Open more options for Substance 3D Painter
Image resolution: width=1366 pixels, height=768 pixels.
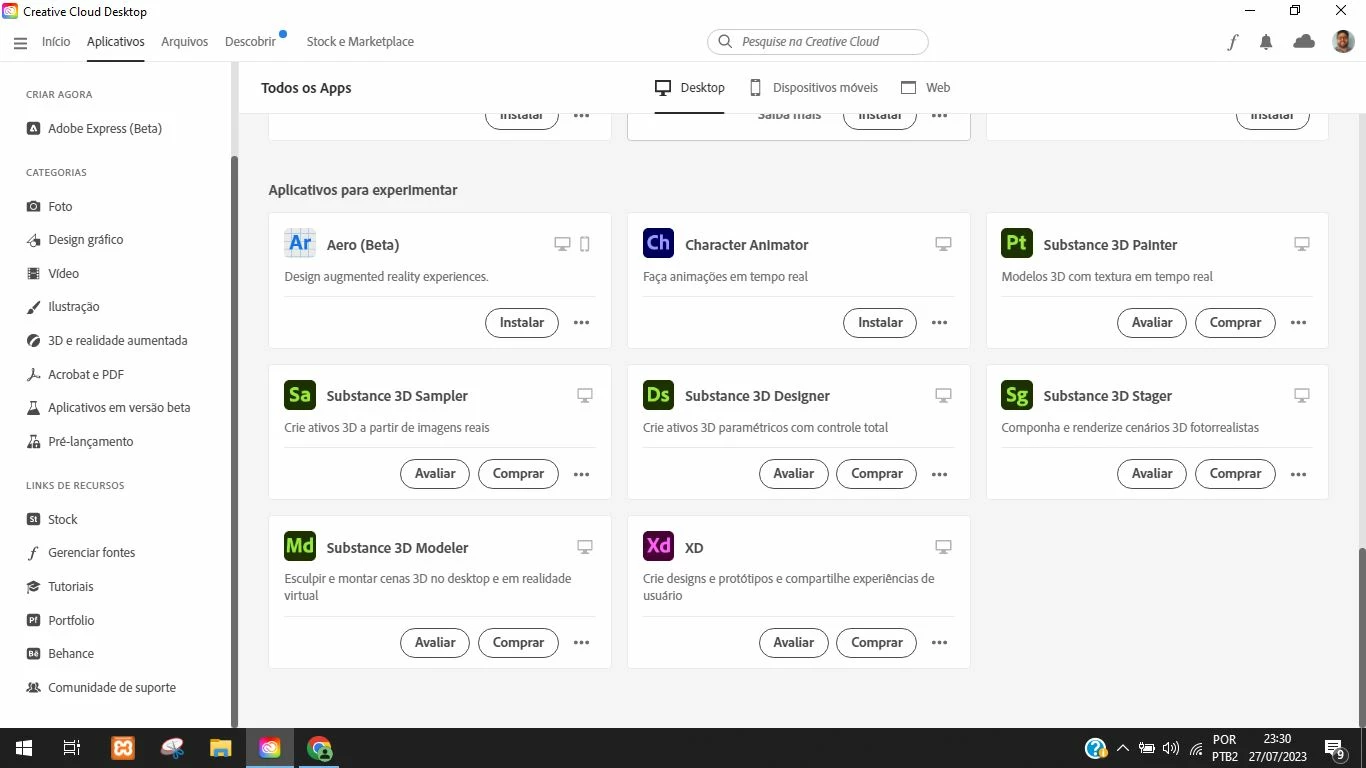[x=1298, y=322]
